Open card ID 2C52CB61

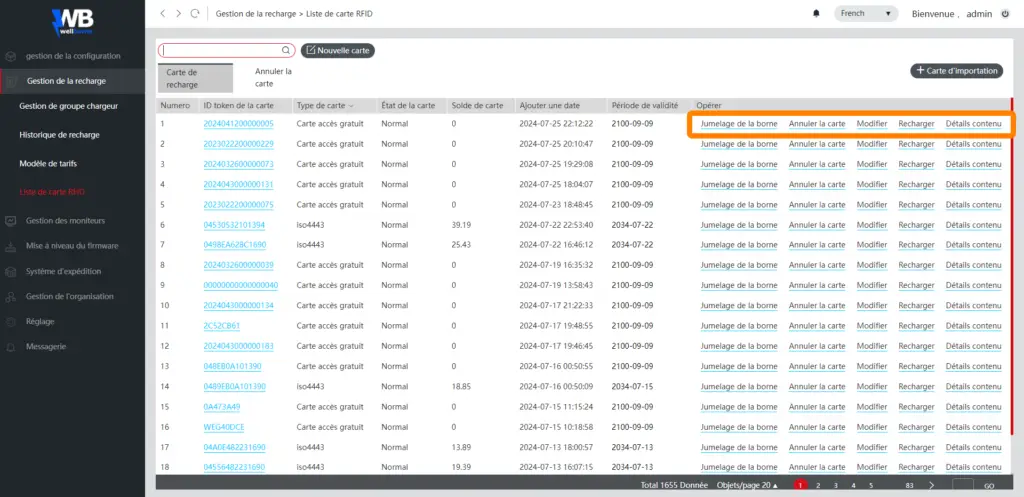pyautogui.click(x=221, y=326)
